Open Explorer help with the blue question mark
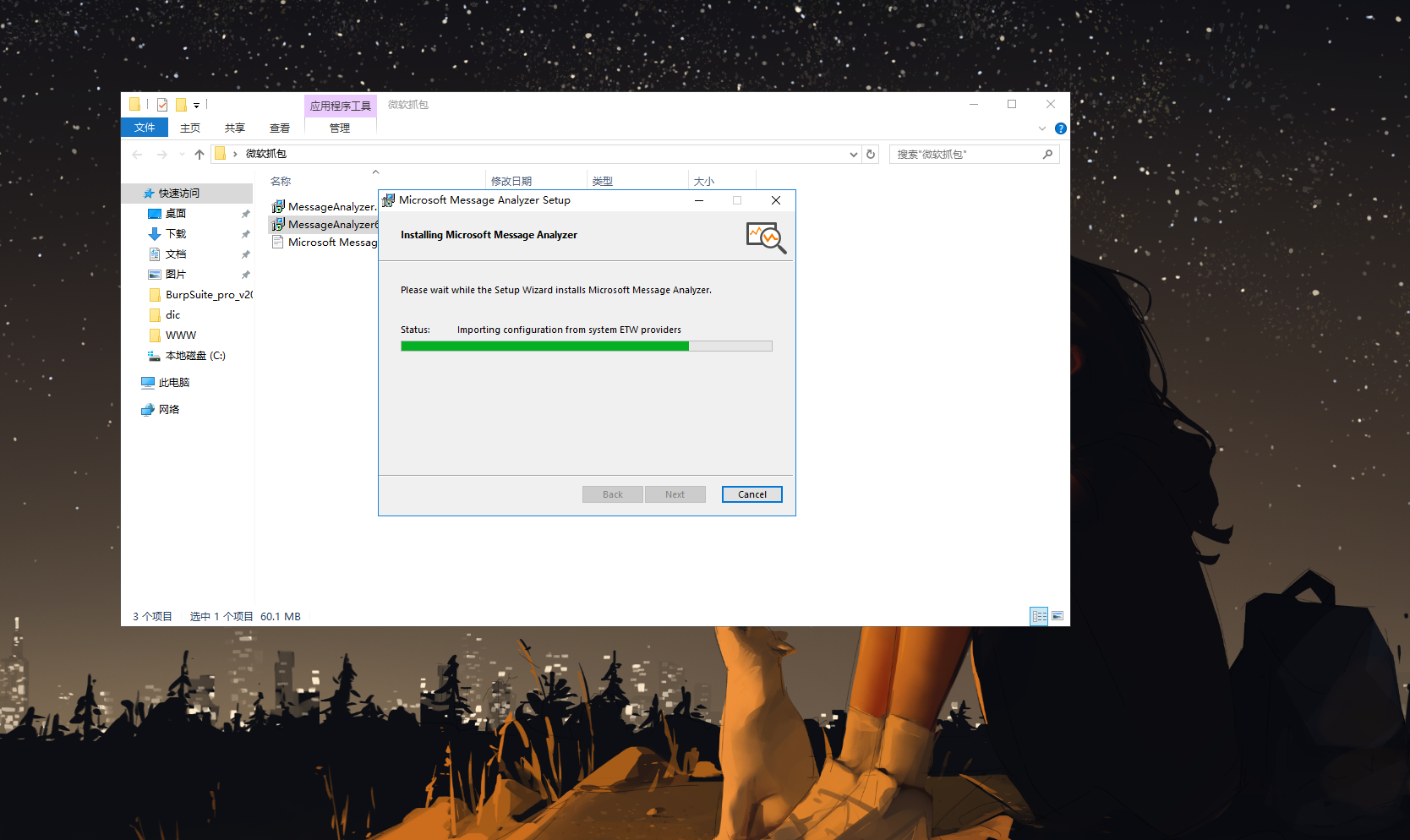This screenshot has width=1410, height=840. (x=1060, y=128)
